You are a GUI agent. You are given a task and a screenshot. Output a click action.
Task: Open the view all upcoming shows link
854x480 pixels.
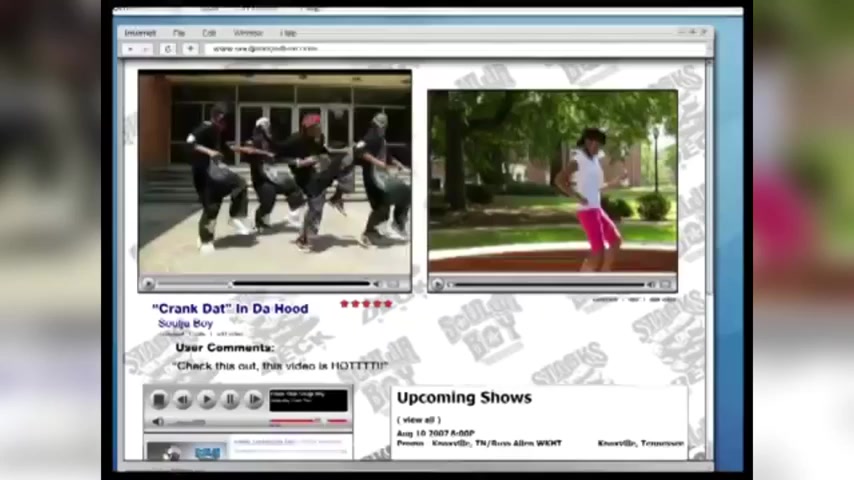point(419,420)
